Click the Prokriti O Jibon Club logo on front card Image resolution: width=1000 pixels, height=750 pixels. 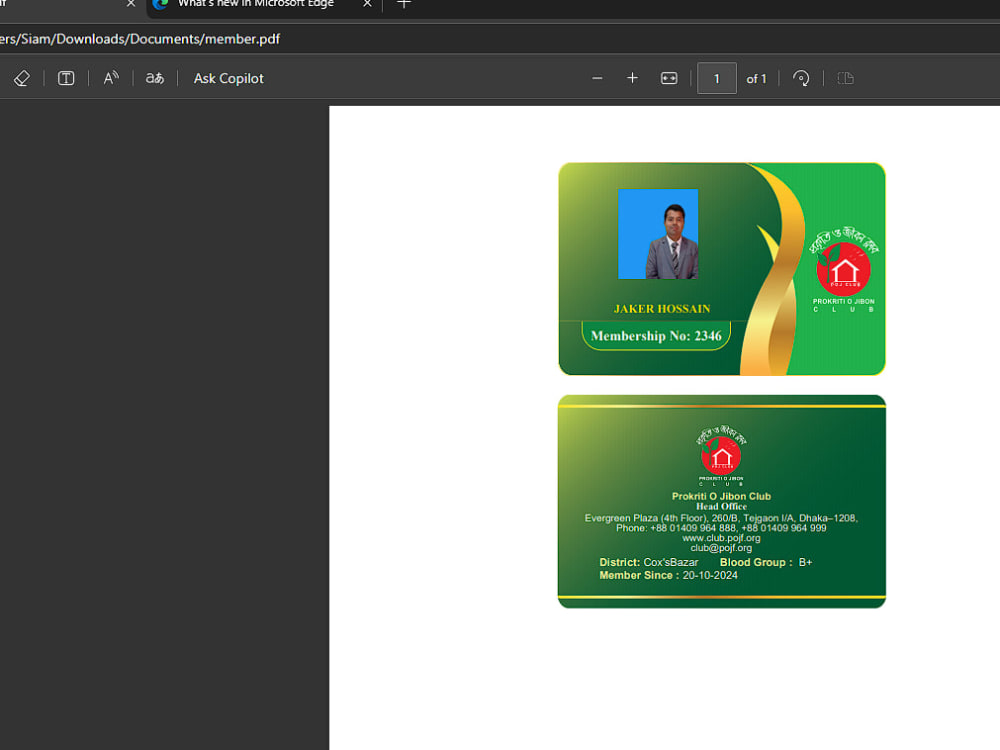pos(844,268)
